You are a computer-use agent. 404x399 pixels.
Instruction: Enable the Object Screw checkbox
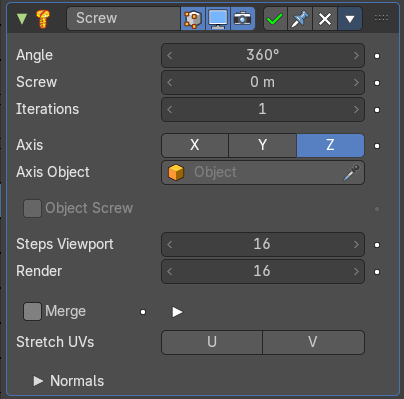(32, 208)
